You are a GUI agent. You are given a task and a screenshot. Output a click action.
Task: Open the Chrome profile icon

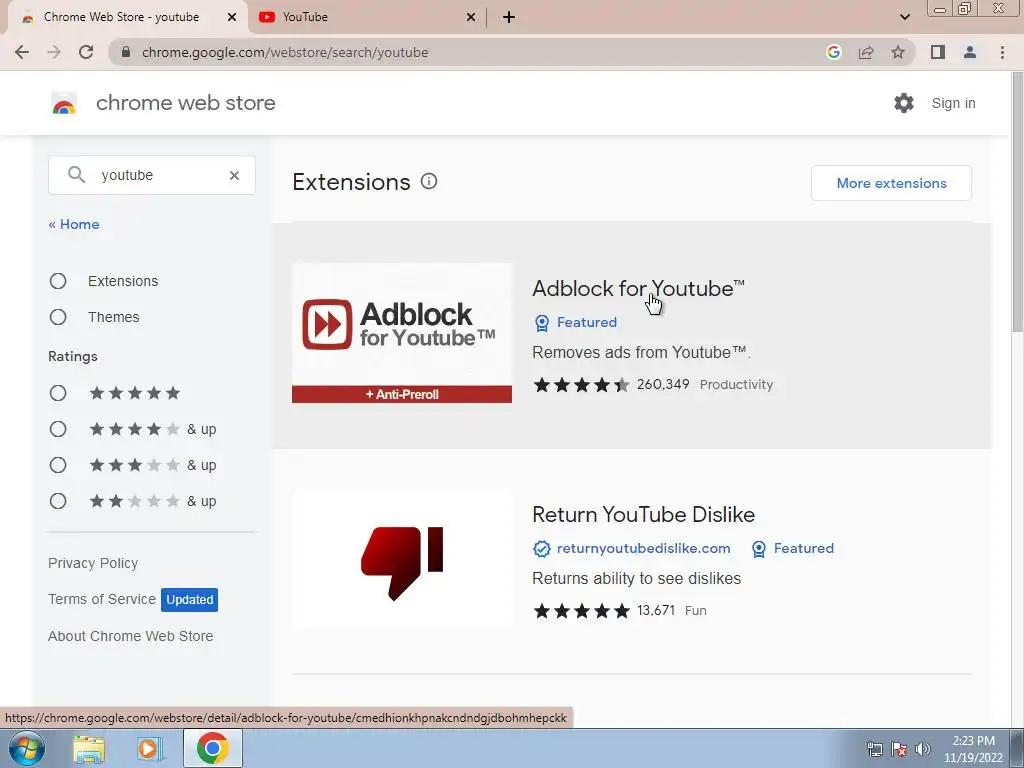click(970, 52)
